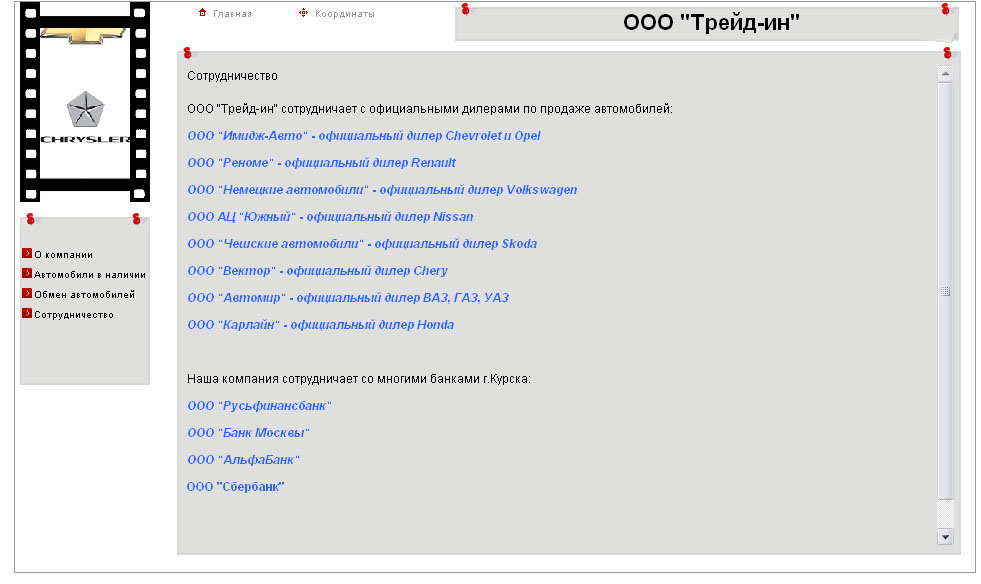Click the red arrow icon beside О компании
The height and width of the screenshot is (584, 981).
(x=27, y=254)
